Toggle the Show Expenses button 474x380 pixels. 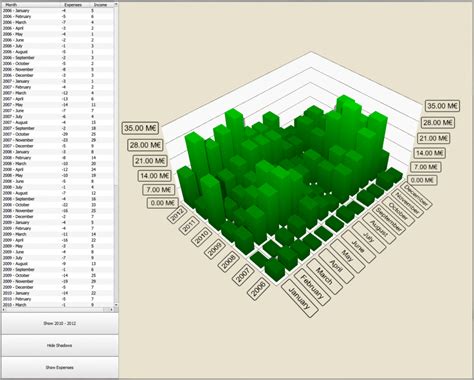59,367
